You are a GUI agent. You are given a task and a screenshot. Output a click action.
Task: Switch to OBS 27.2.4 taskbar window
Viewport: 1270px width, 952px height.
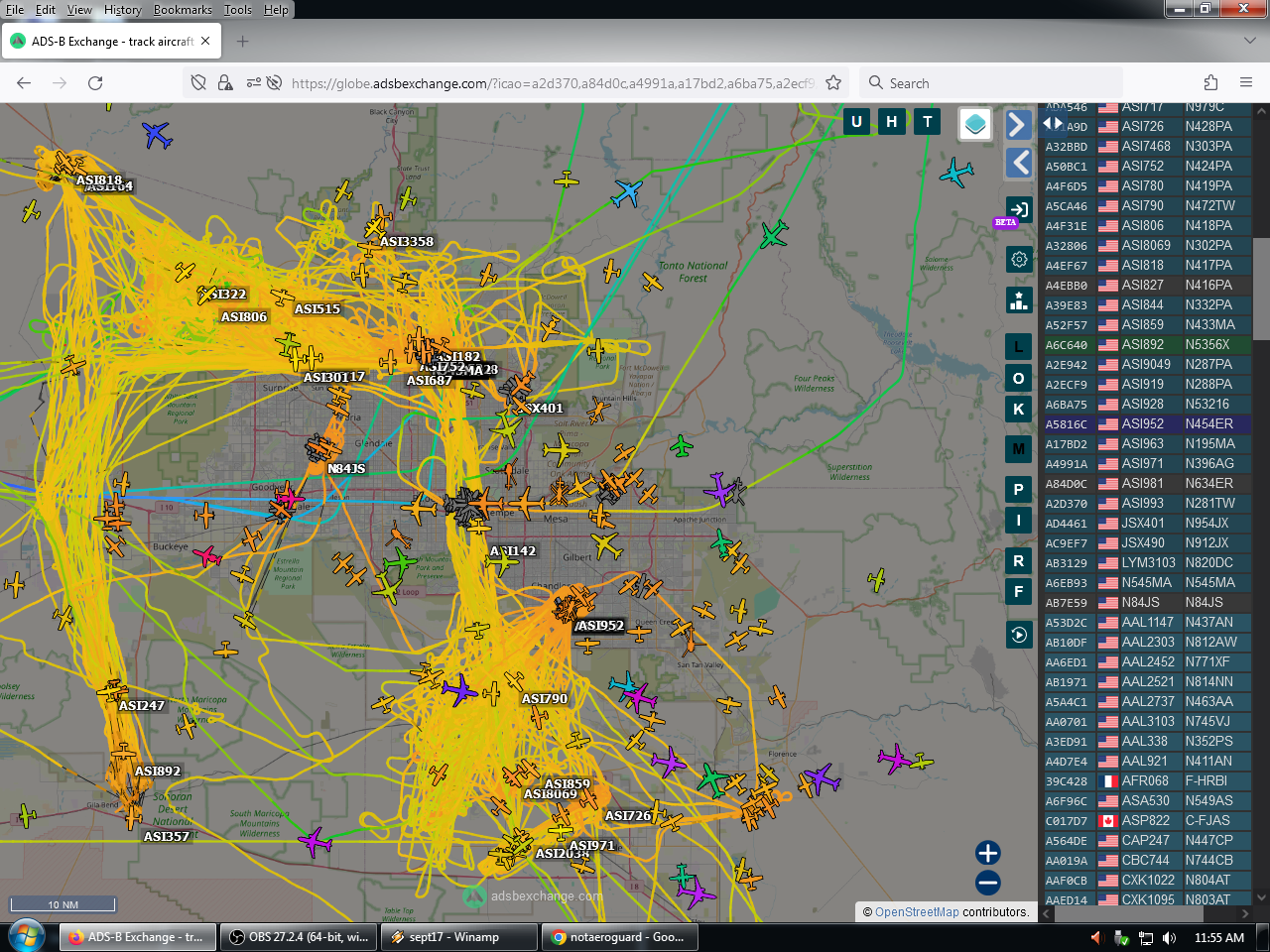pyautogui.click(x=299, y=937)
